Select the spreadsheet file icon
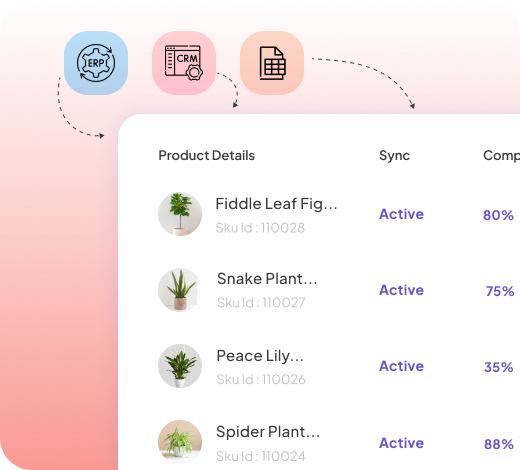The height and width of the screenshot is (470, 520). tap(272, 63)
